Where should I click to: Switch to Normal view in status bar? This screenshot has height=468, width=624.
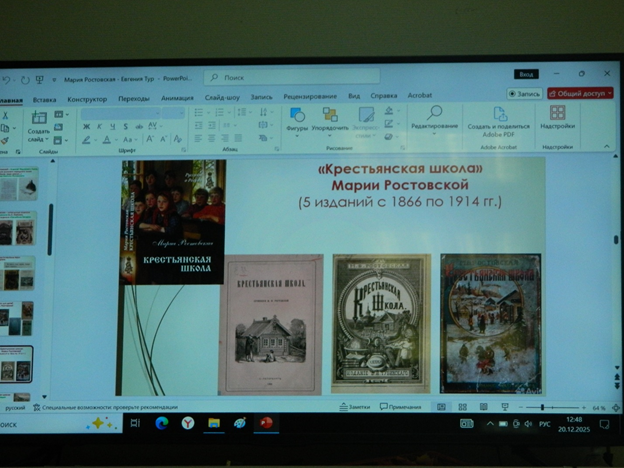tap(441, 407)
